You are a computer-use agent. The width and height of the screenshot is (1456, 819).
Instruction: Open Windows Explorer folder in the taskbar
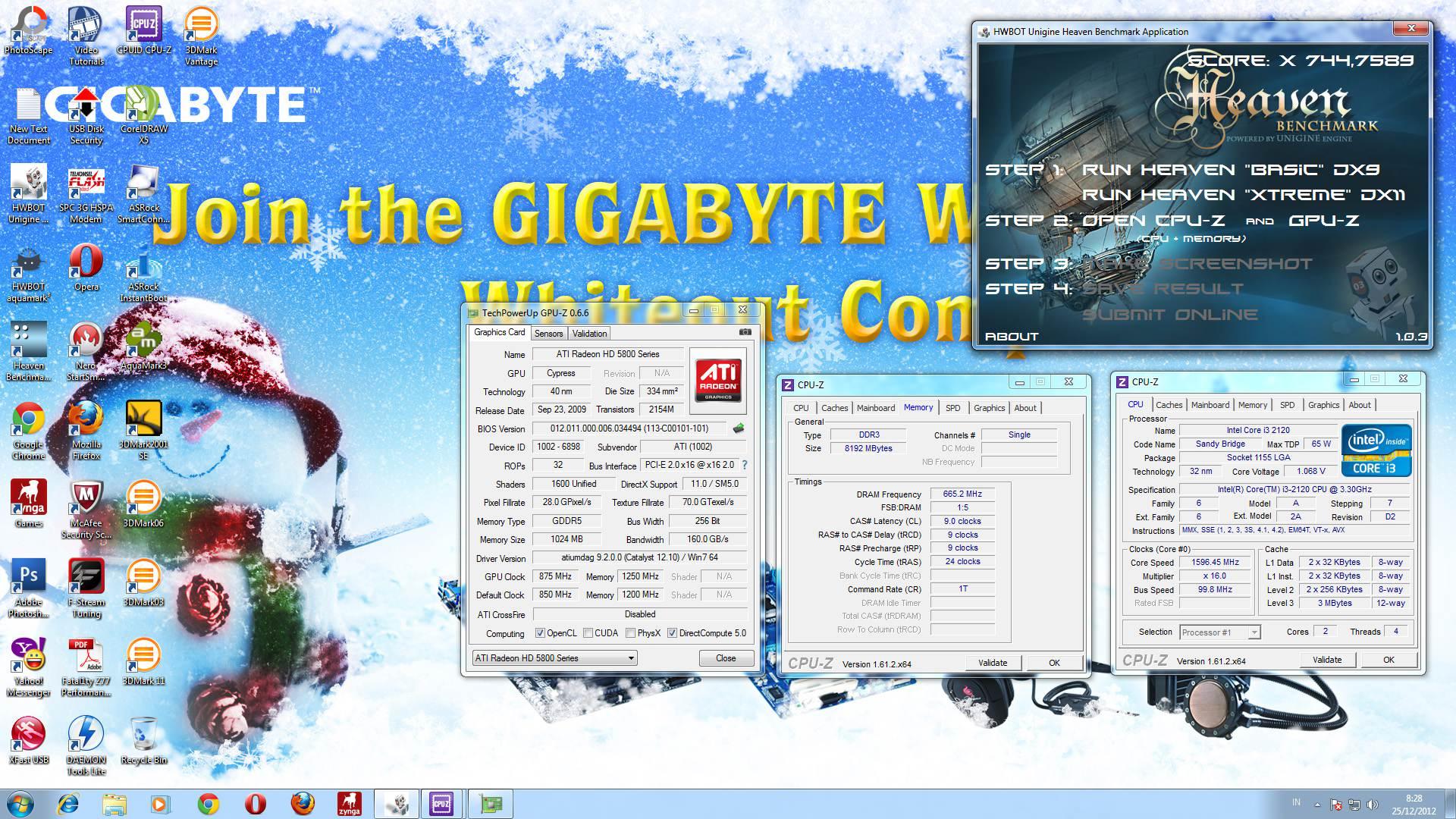pyautogui.click(x=115, y=804)
